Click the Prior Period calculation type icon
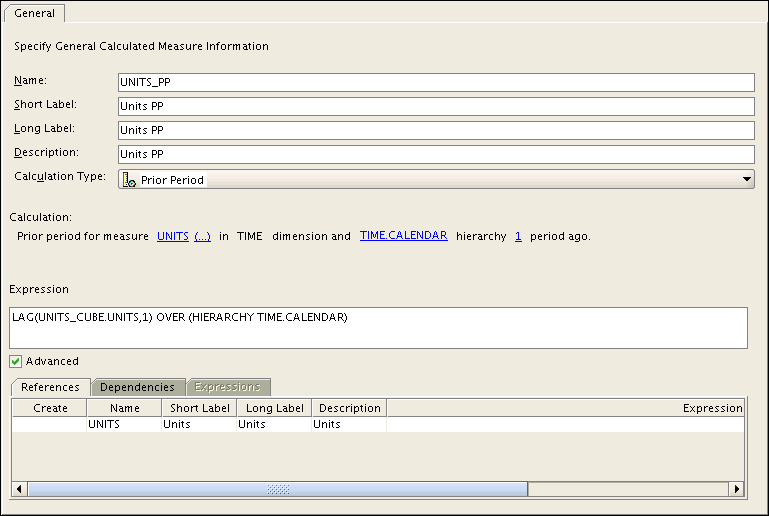The image size is (769, 516). 129,180
